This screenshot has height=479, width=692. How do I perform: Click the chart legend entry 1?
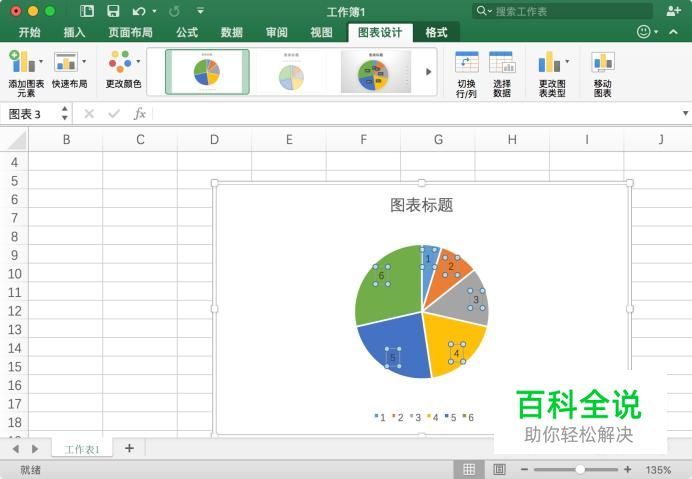click(380, 417)
